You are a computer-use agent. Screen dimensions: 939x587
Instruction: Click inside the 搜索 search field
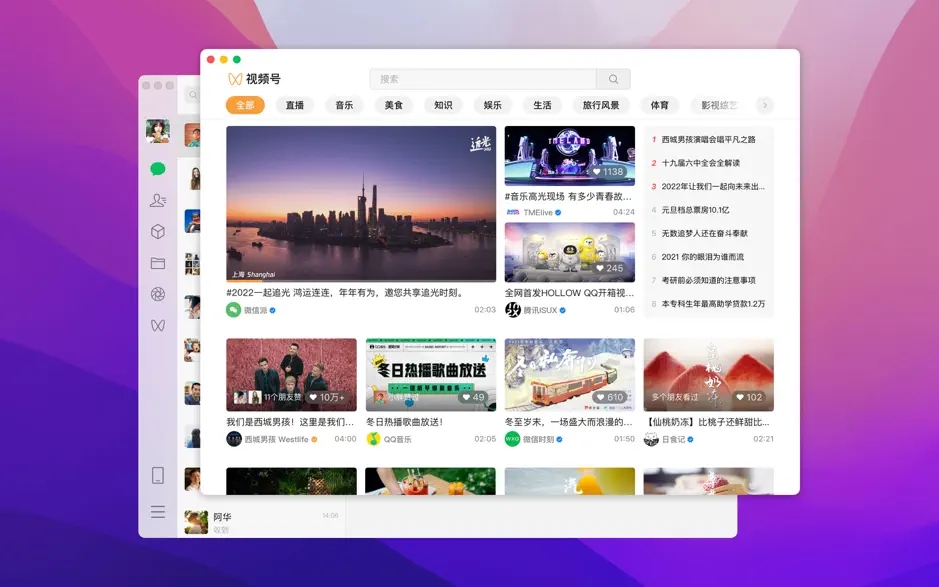pos(470,78)
